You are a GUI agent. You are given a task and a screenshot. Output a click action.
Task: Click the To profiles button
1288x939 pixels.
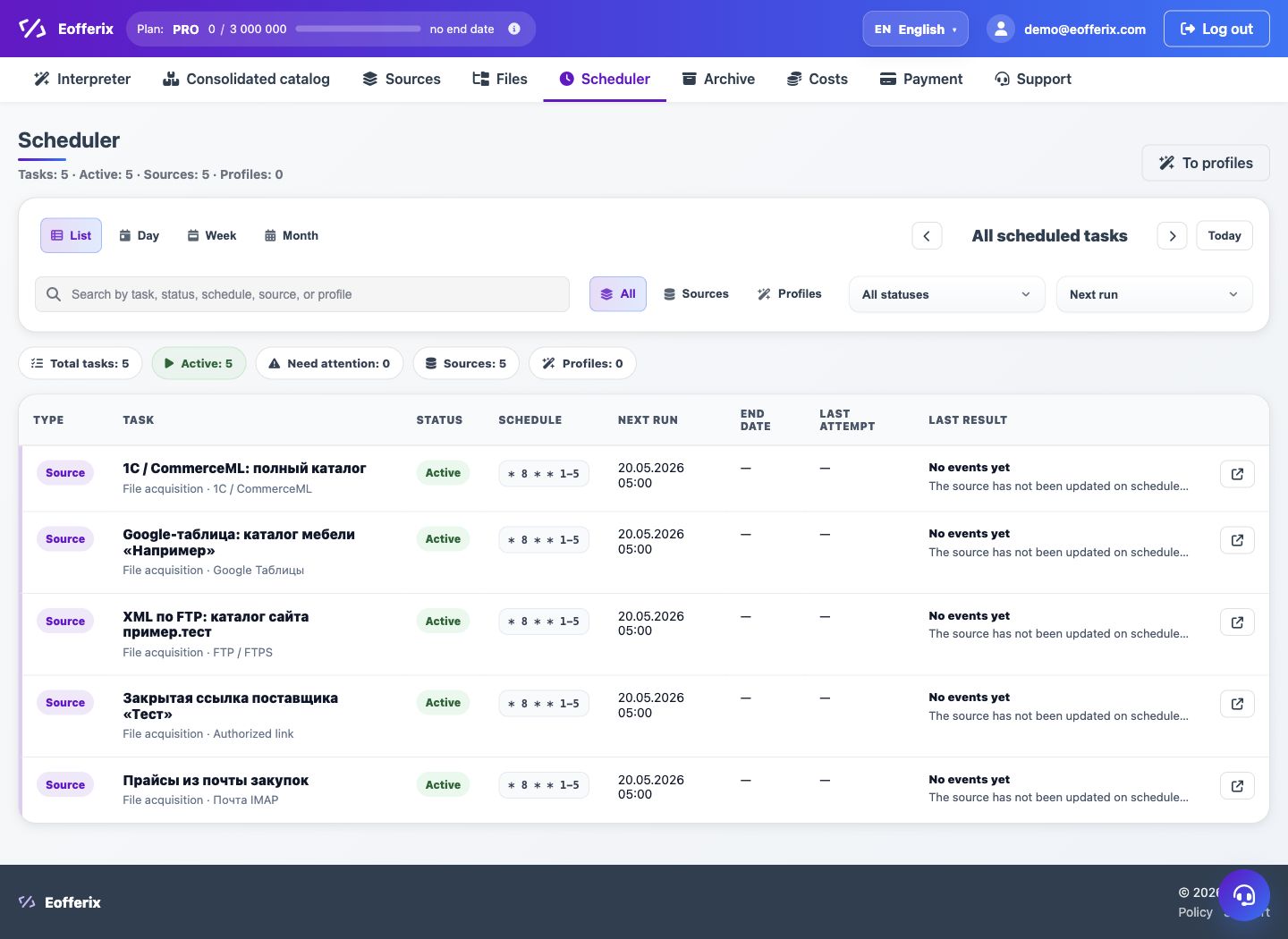coord(1206,163)
